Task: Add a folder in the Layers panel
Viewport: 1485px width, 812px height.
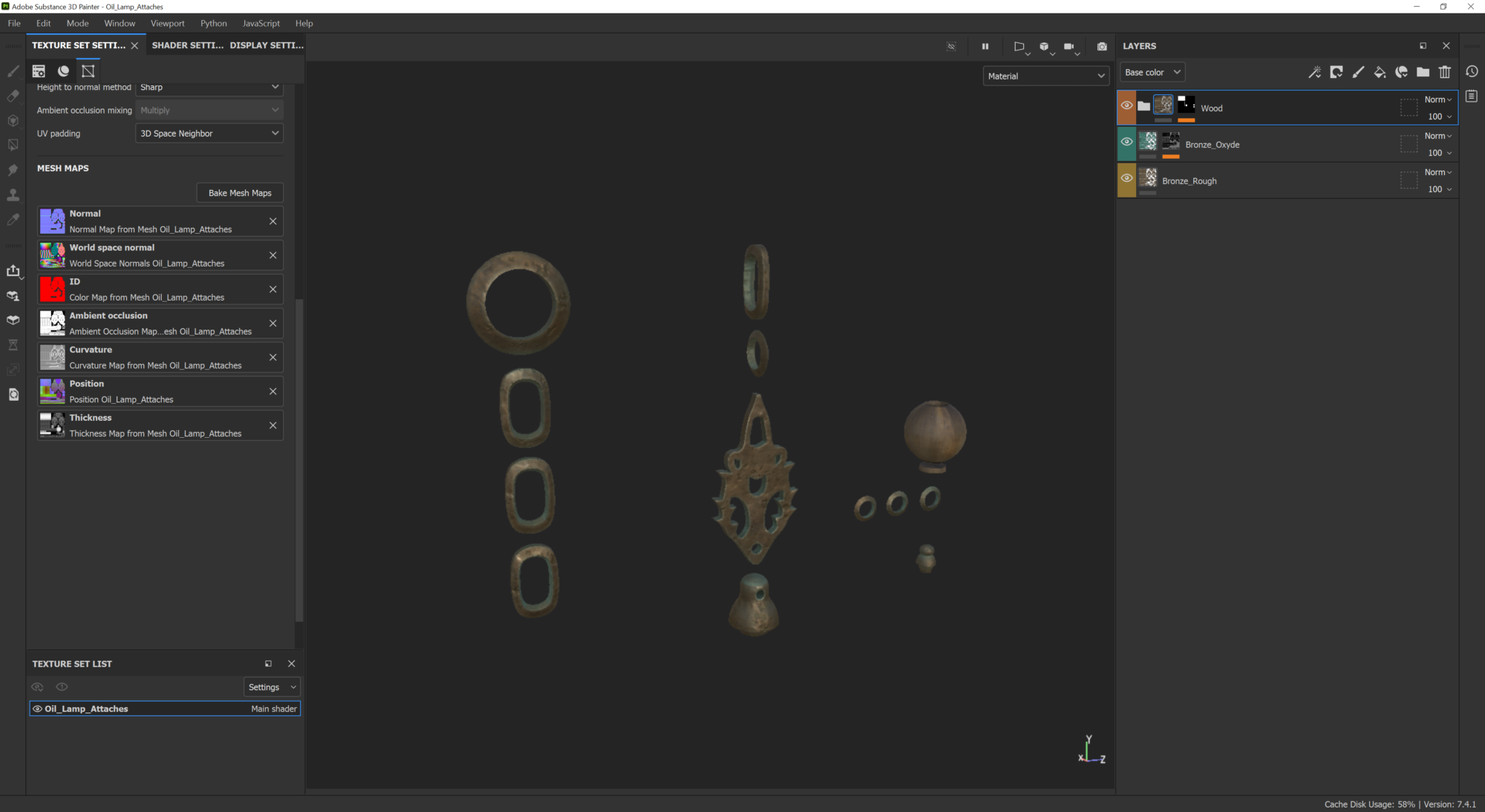Action: coord(1423,72)
